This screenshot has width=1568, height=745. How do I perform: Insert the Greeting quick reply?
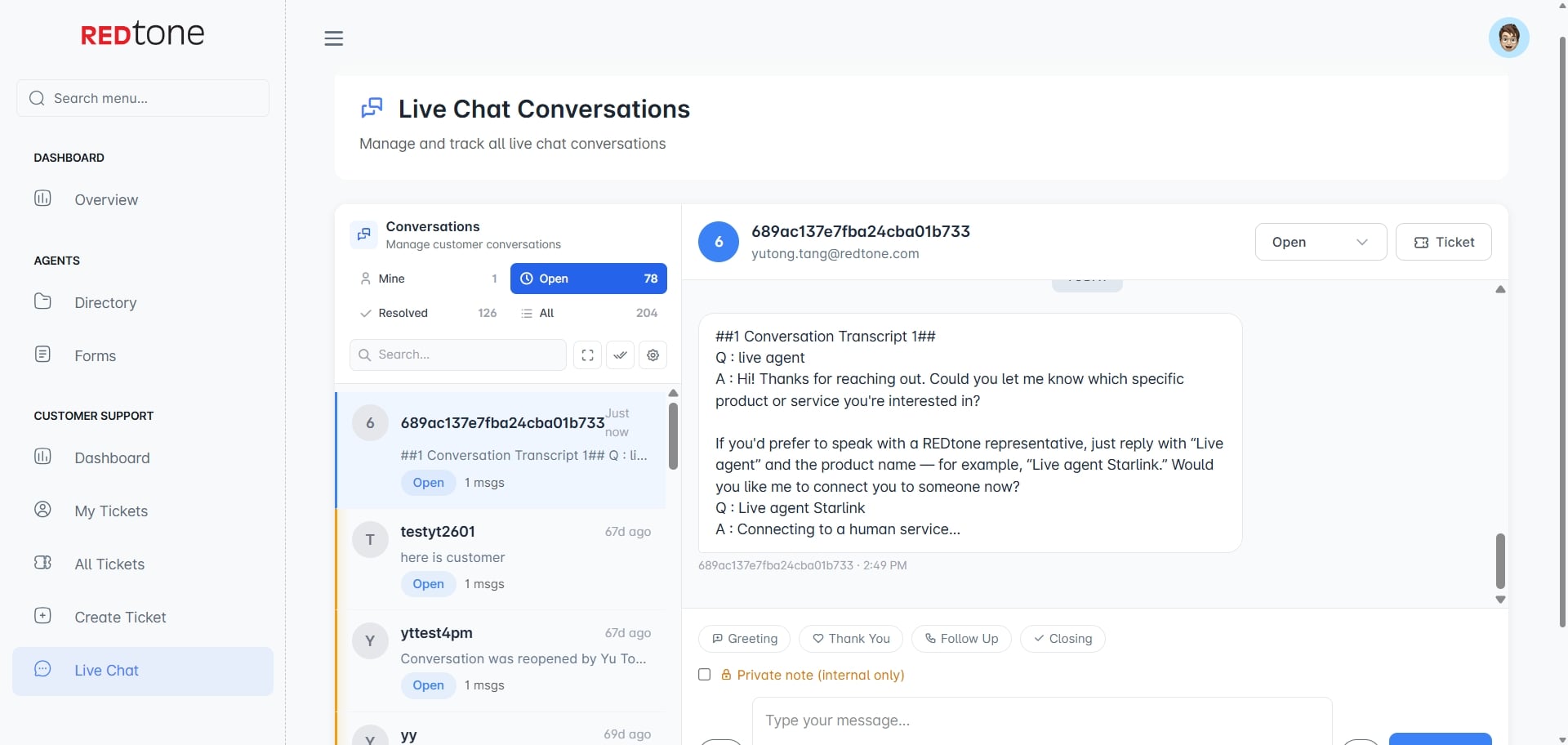(x=744, y=639)
